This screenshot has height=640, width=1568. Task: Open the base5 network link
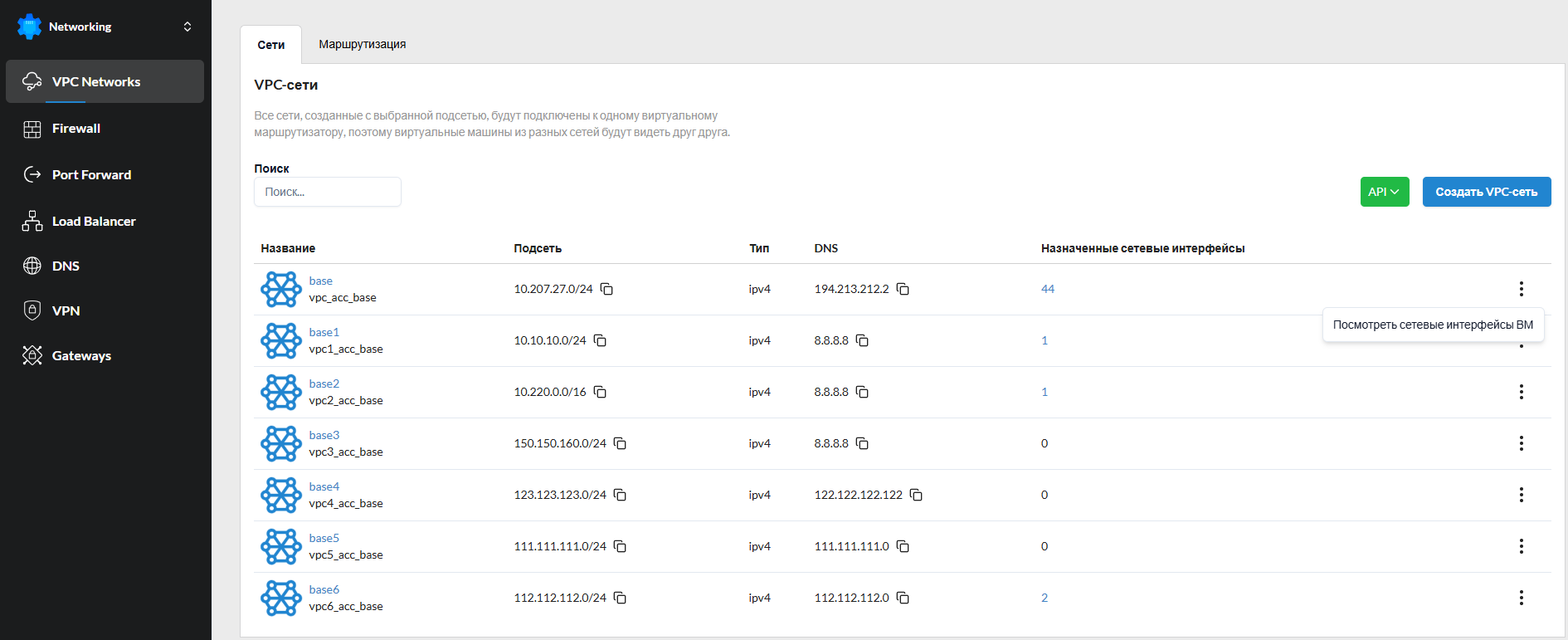pyautogui.click(x=324, y=538)
